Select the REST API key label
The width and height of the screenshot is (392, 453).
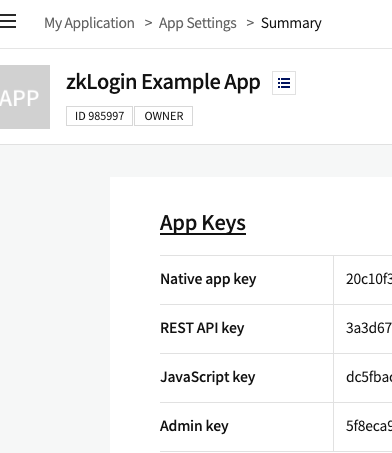pyautogui.click(x=202, y=328)
